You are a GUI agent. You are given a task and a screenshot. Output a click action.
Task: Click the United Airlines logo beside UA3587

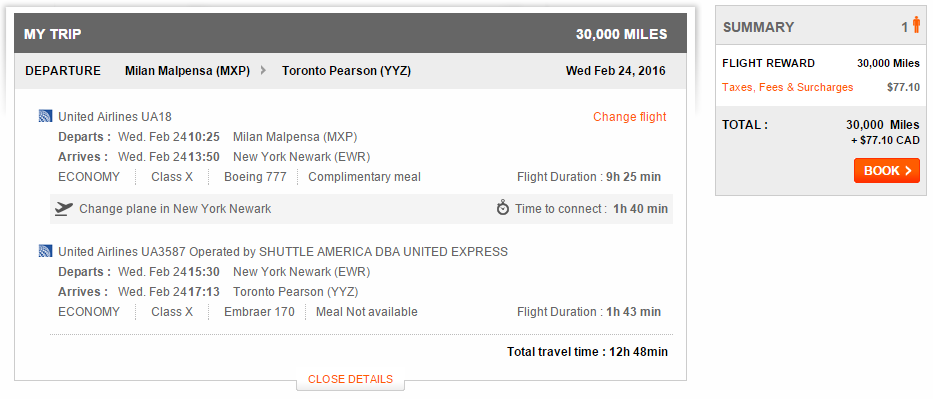tap(45, 252)
